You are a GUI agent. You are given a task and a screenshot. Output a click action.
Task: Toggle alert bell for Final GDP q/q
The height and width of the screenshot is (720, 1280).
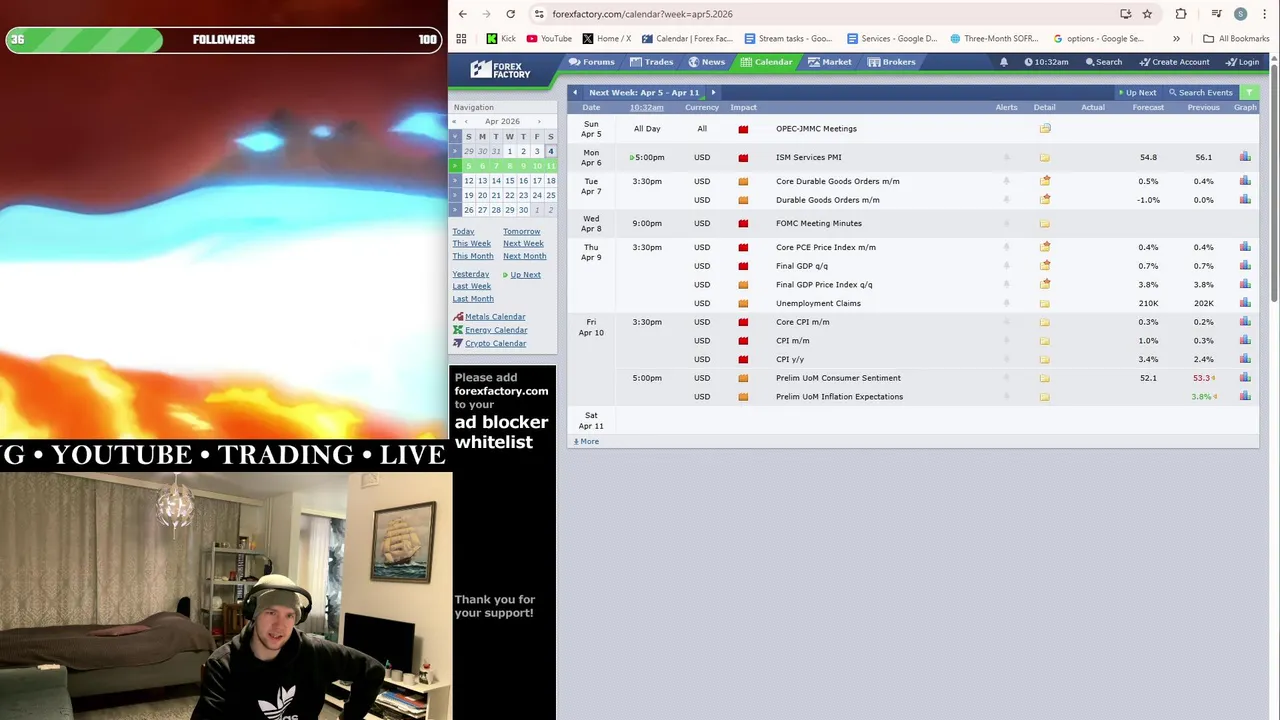(x=1006, y=266)
